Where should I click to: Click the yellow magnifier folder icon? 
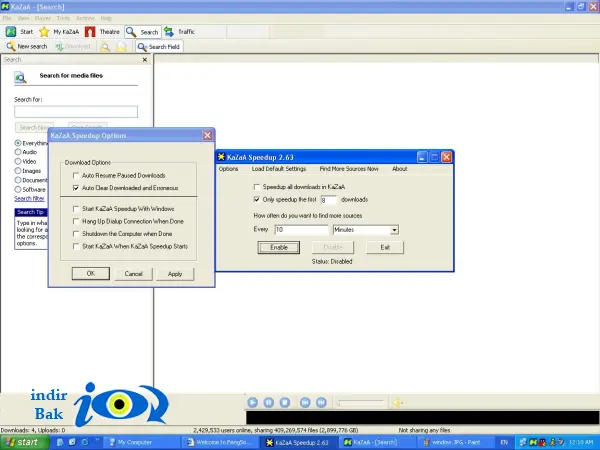105,47
